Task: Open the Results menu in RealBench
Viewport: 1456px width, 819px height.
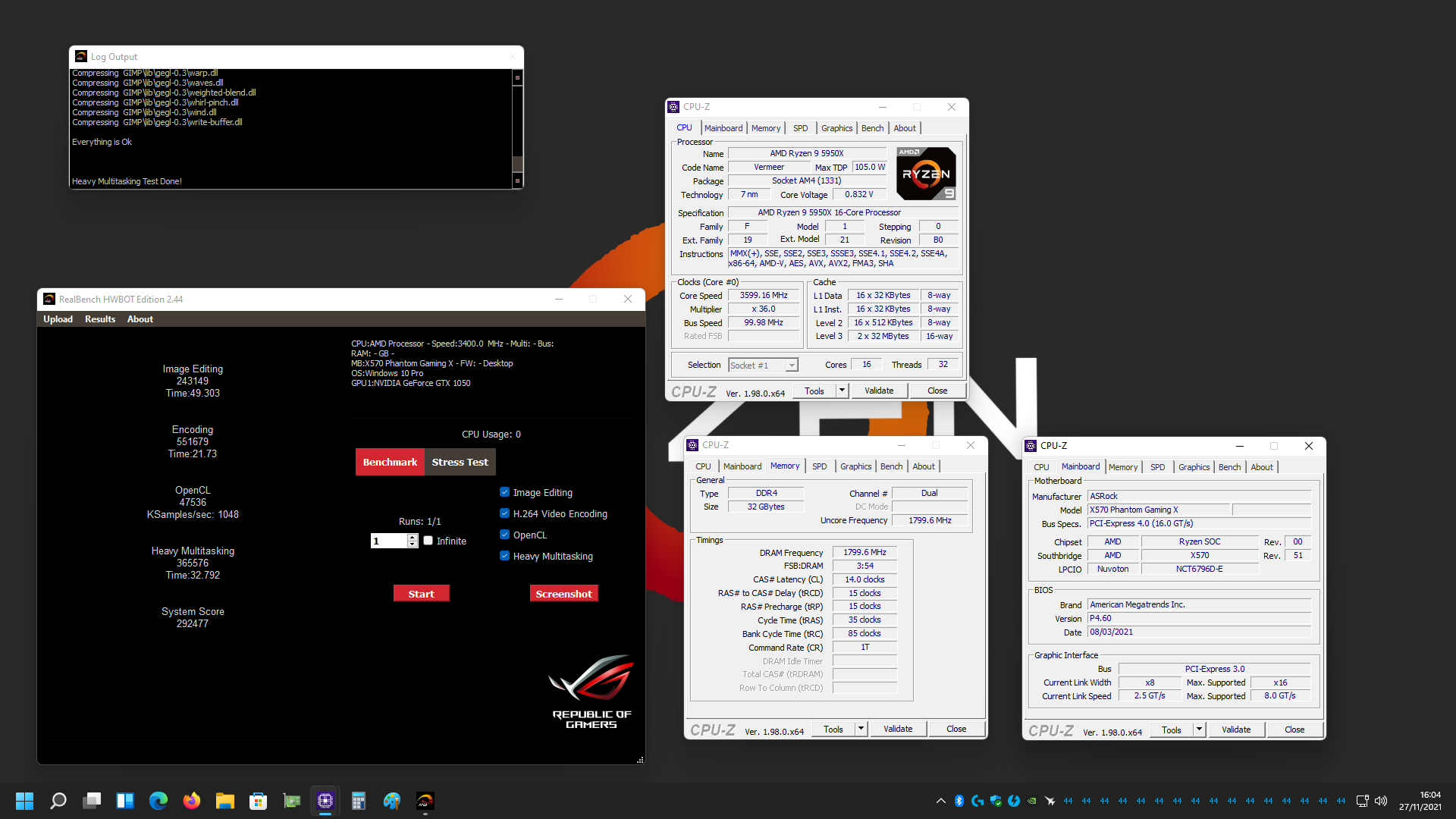Action: [x=100, y=319]
